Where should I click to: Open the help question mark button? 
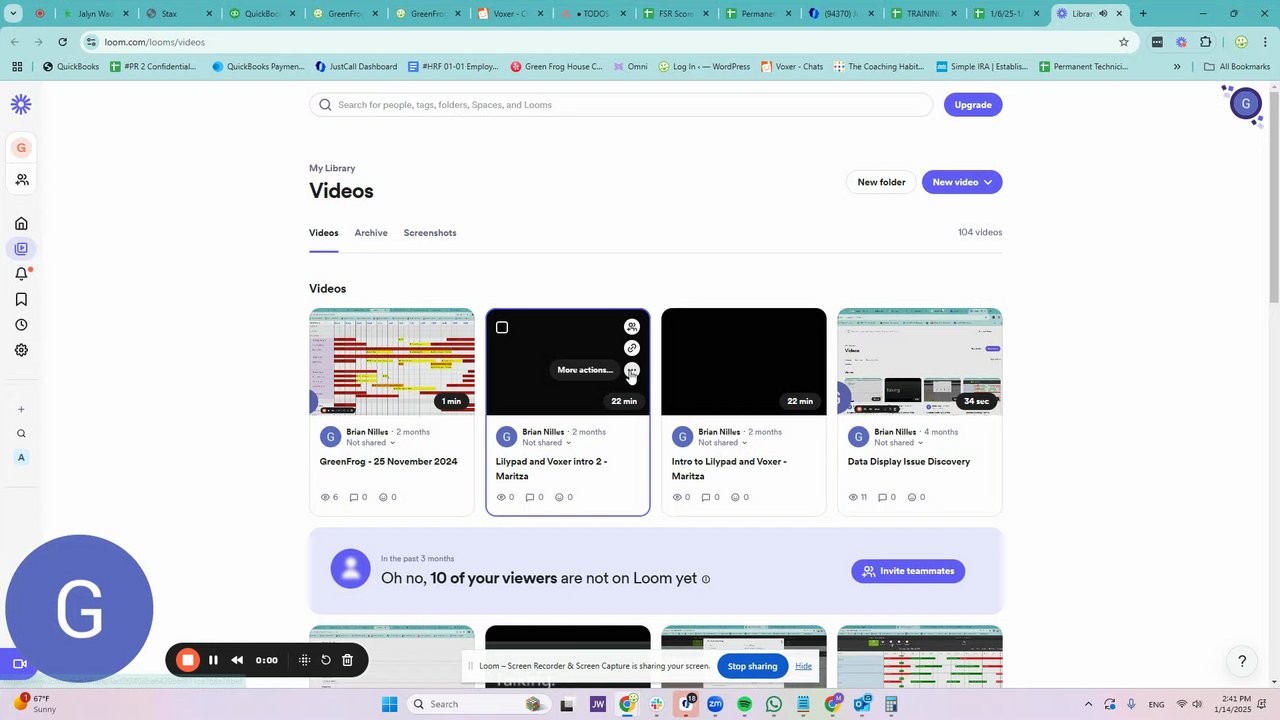tap(1242, 661)
